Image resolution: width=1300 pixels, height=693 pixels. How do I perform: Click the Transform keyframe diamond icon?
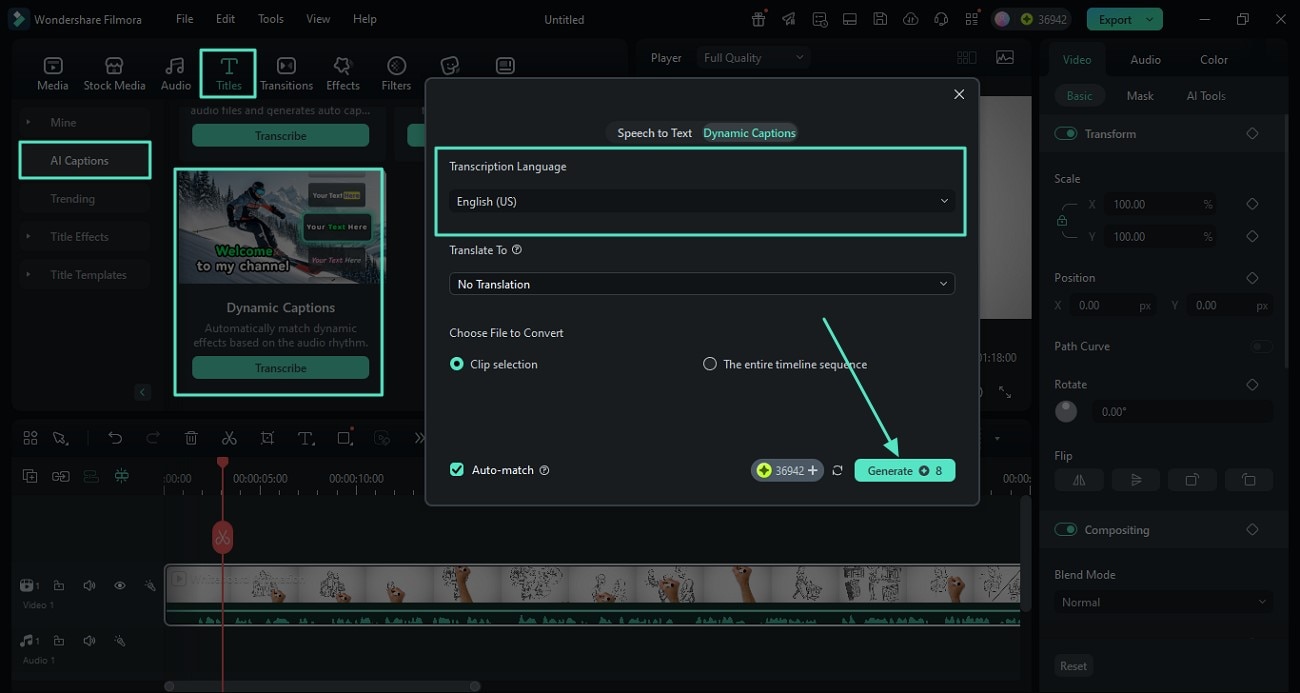[1252, 133]
